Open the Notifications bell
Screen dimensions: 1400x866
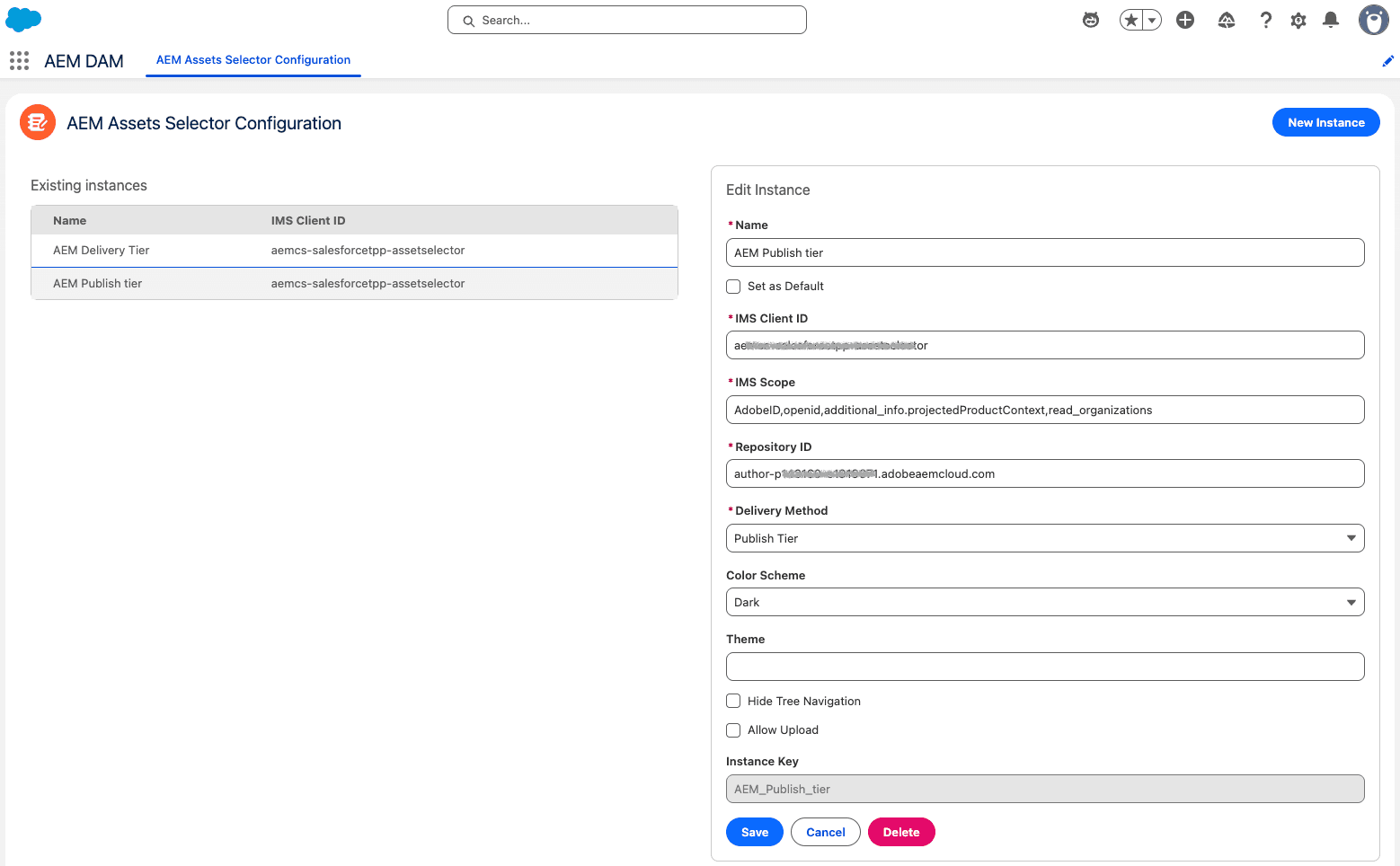click(1331, 20)
